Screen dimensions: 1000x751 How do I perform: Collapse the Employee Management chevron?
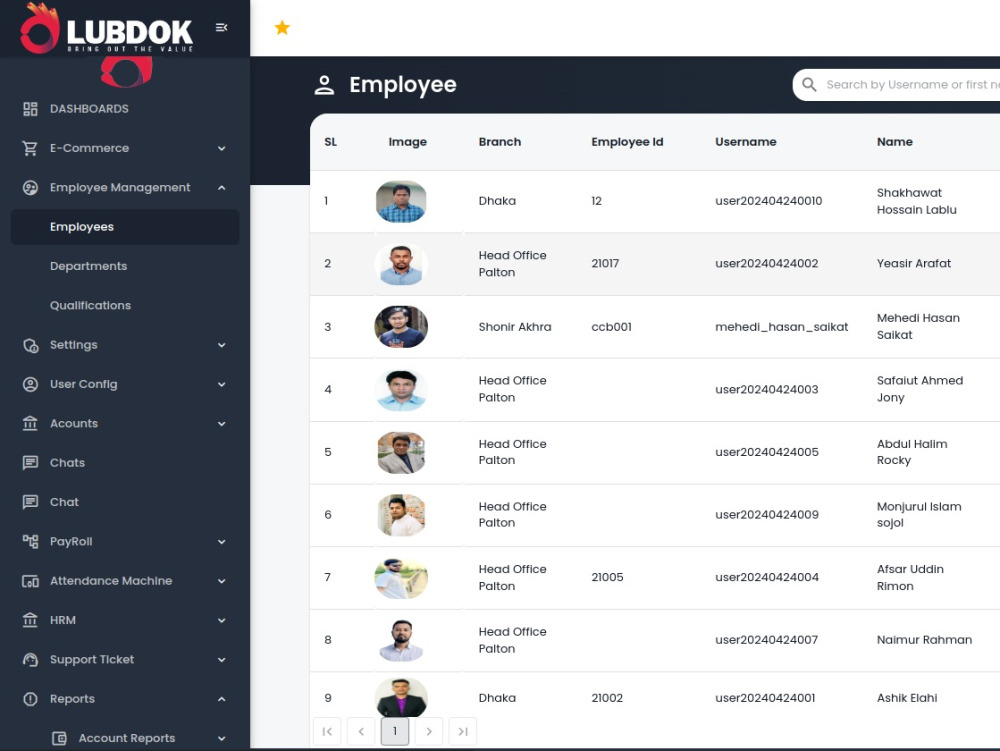[221, 187]
